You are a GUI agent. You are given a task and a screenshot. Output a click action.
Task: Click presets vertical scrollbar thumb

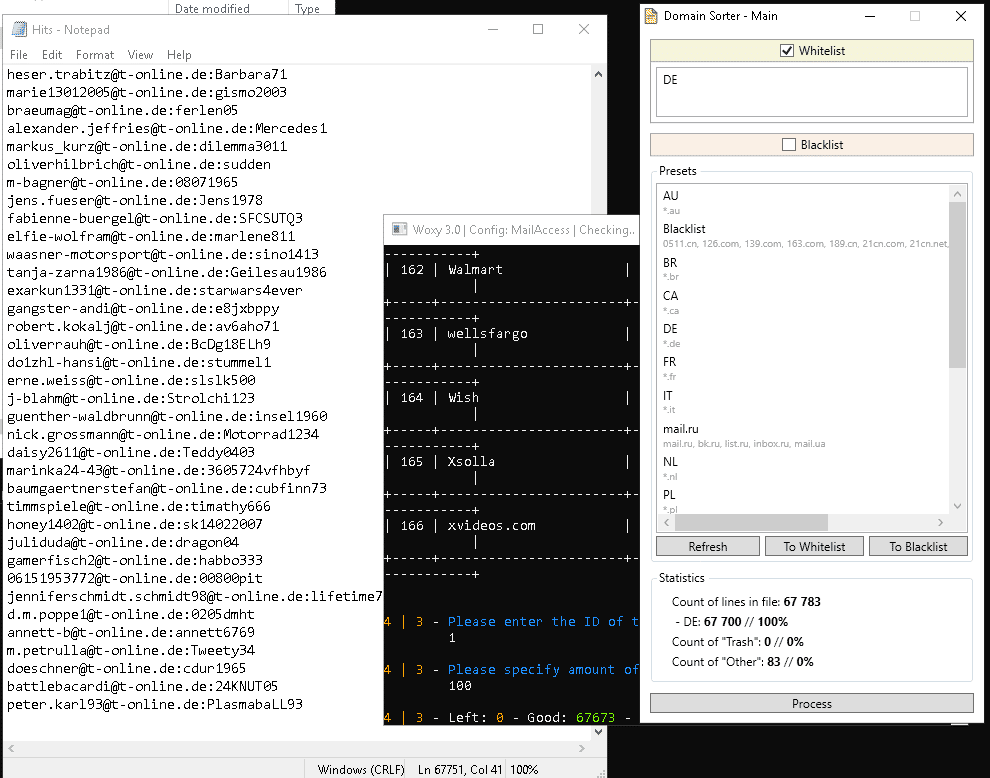point(957,284)
